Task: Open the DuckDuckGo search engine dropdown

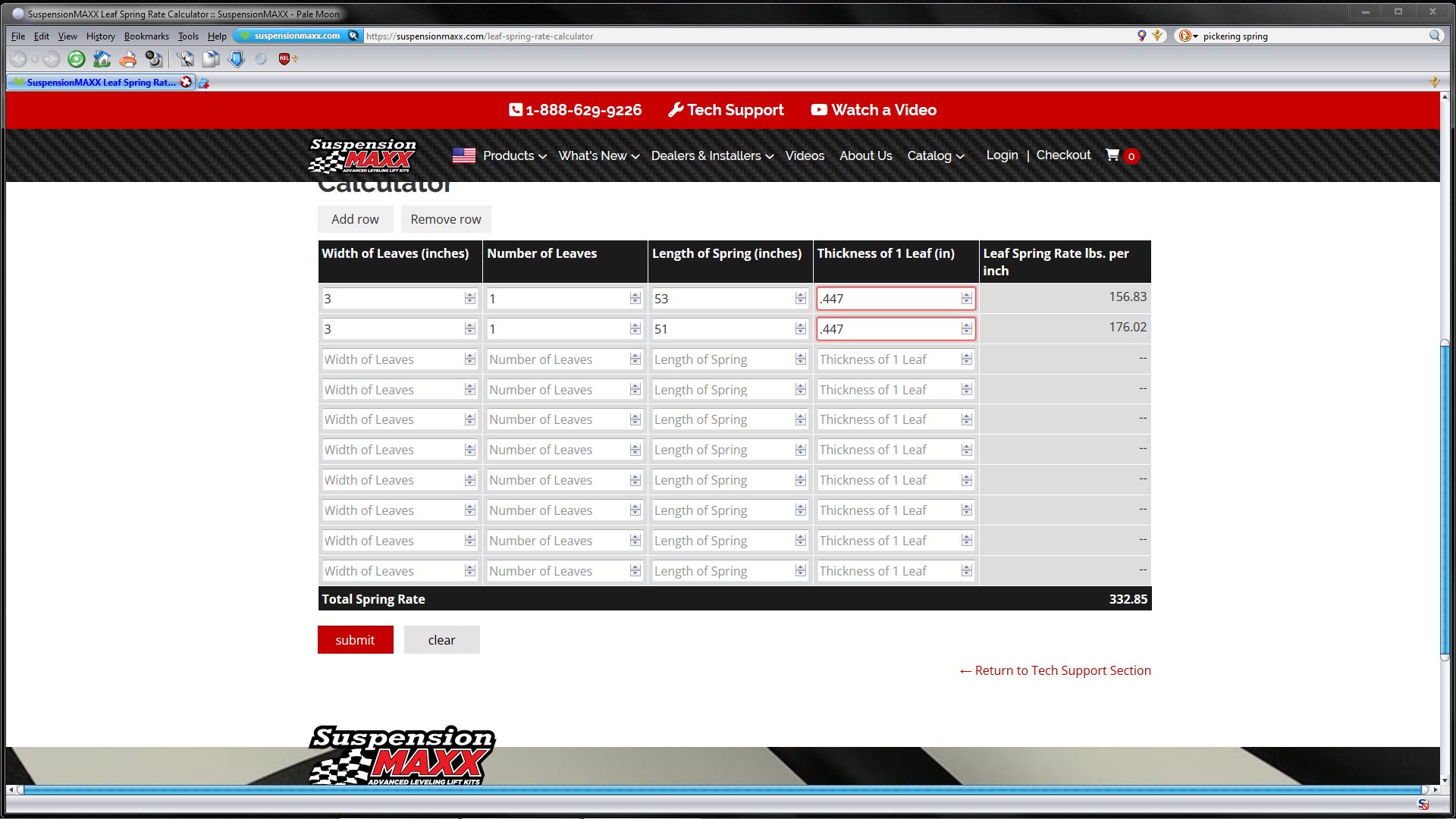Action: tap(1188, 36)
